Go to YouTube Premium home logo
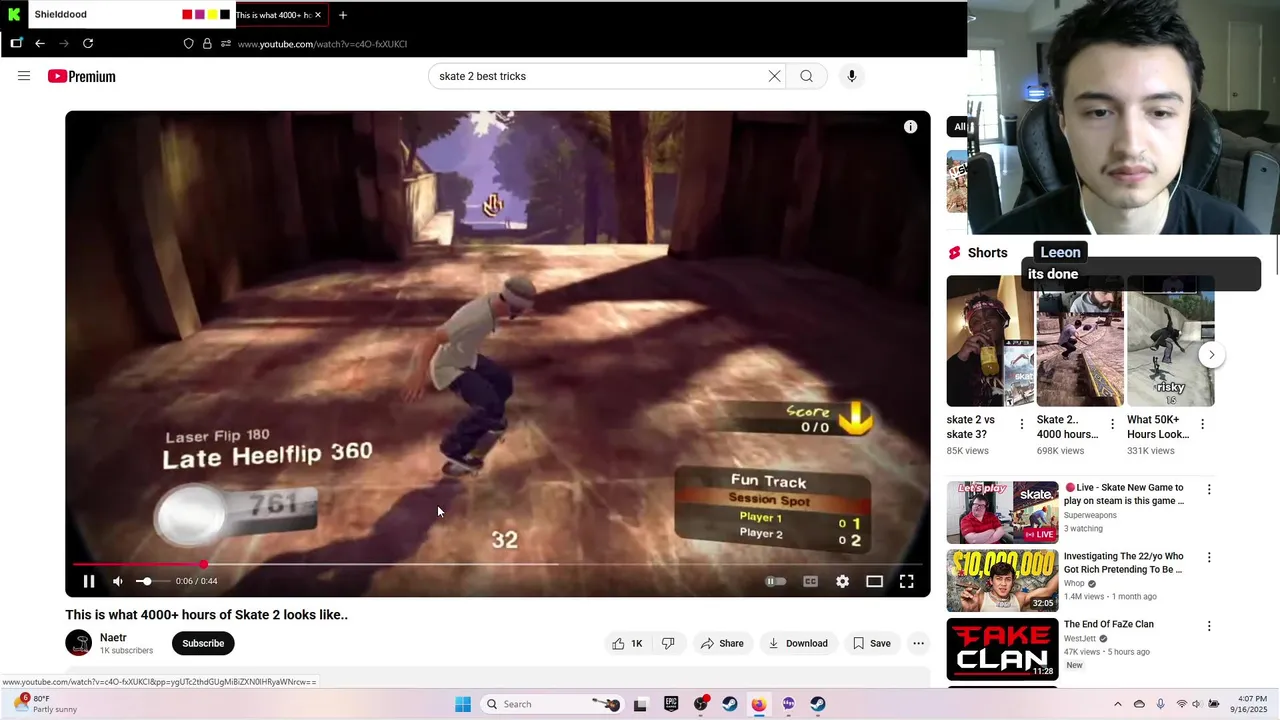The height and width of the screenshot is (720, 1280). pos(81,76)
